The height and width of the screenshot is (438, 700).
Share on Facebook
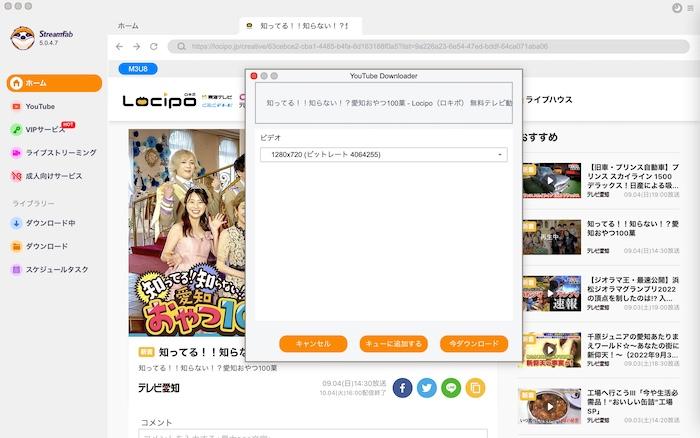coord(402,388)
